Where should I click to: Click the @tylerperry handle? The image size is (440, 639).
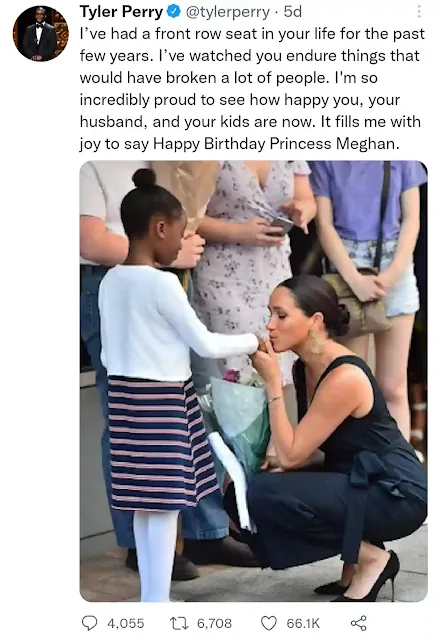point(228,12)
